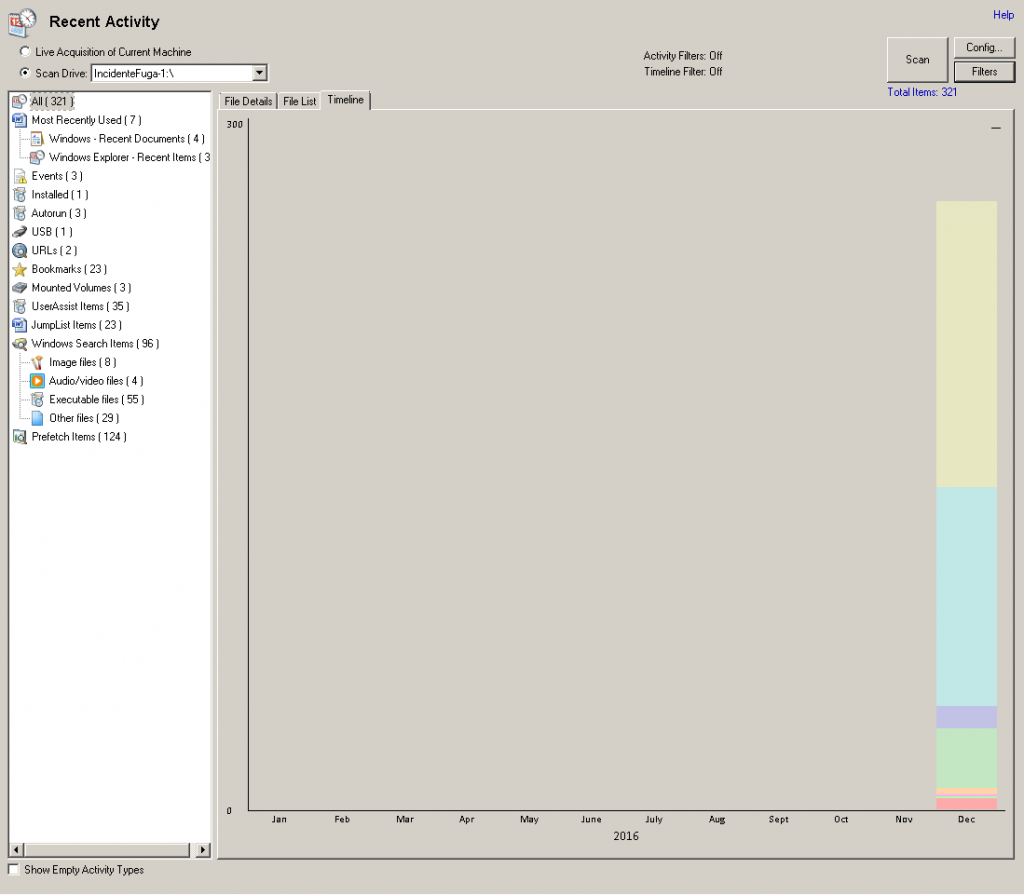Select the Image files icon
Screen dimensions: 1024x895
pyautogui.click(x=37, y=362)
